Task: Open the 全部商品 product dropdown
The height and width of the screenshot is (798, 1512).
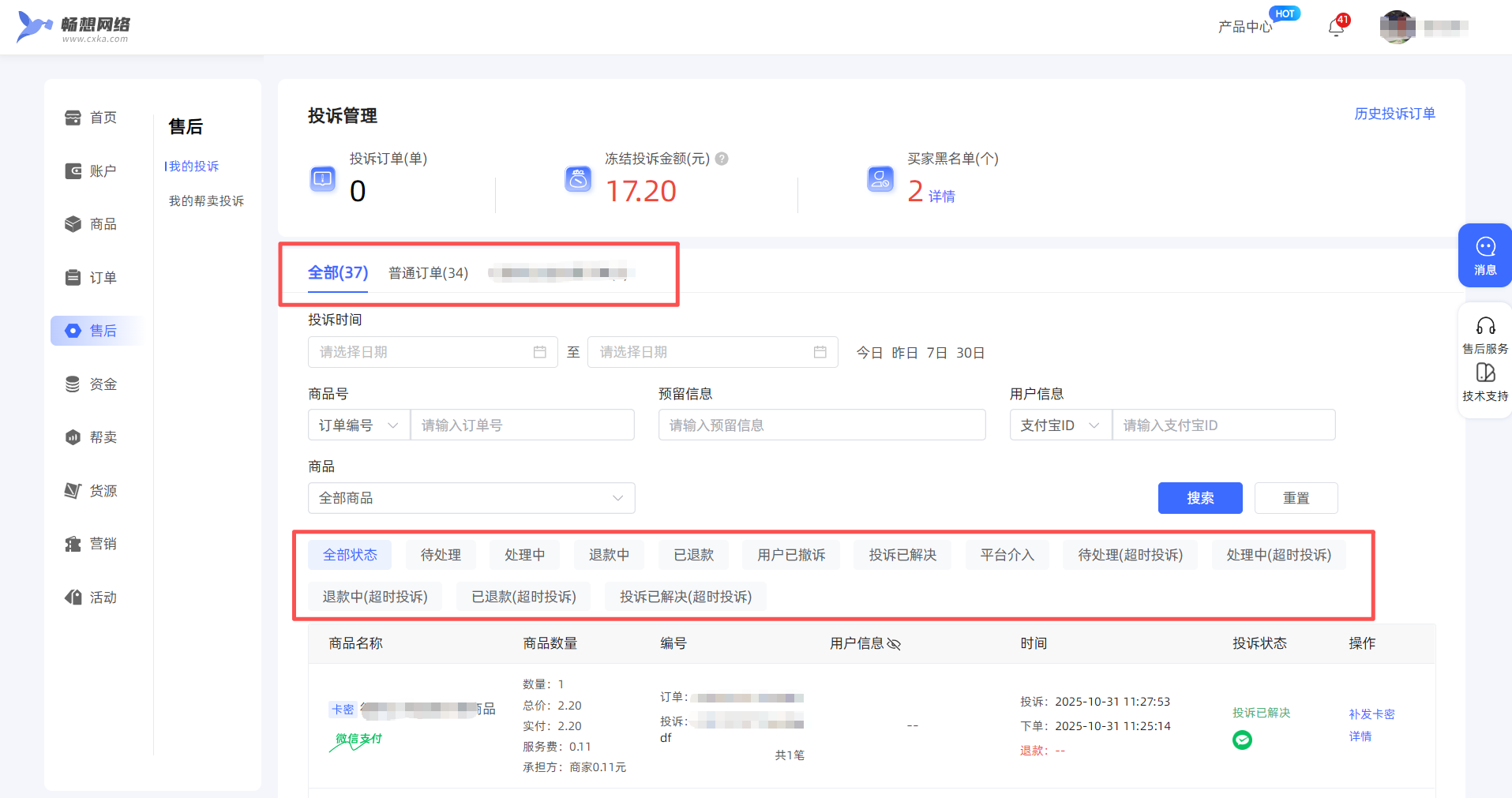Action: pyautogui.click(x=471, y=498)
